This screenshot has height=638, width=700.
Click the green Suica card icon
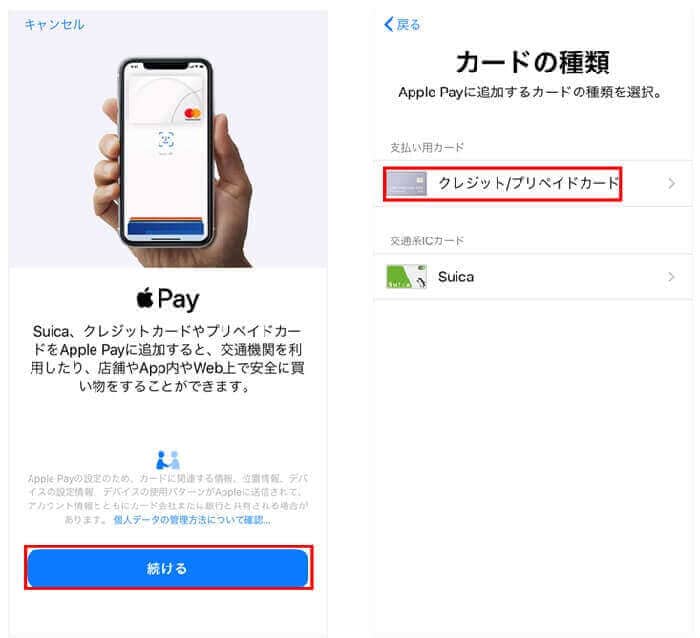pyautogui.click(x=406, y=277)
